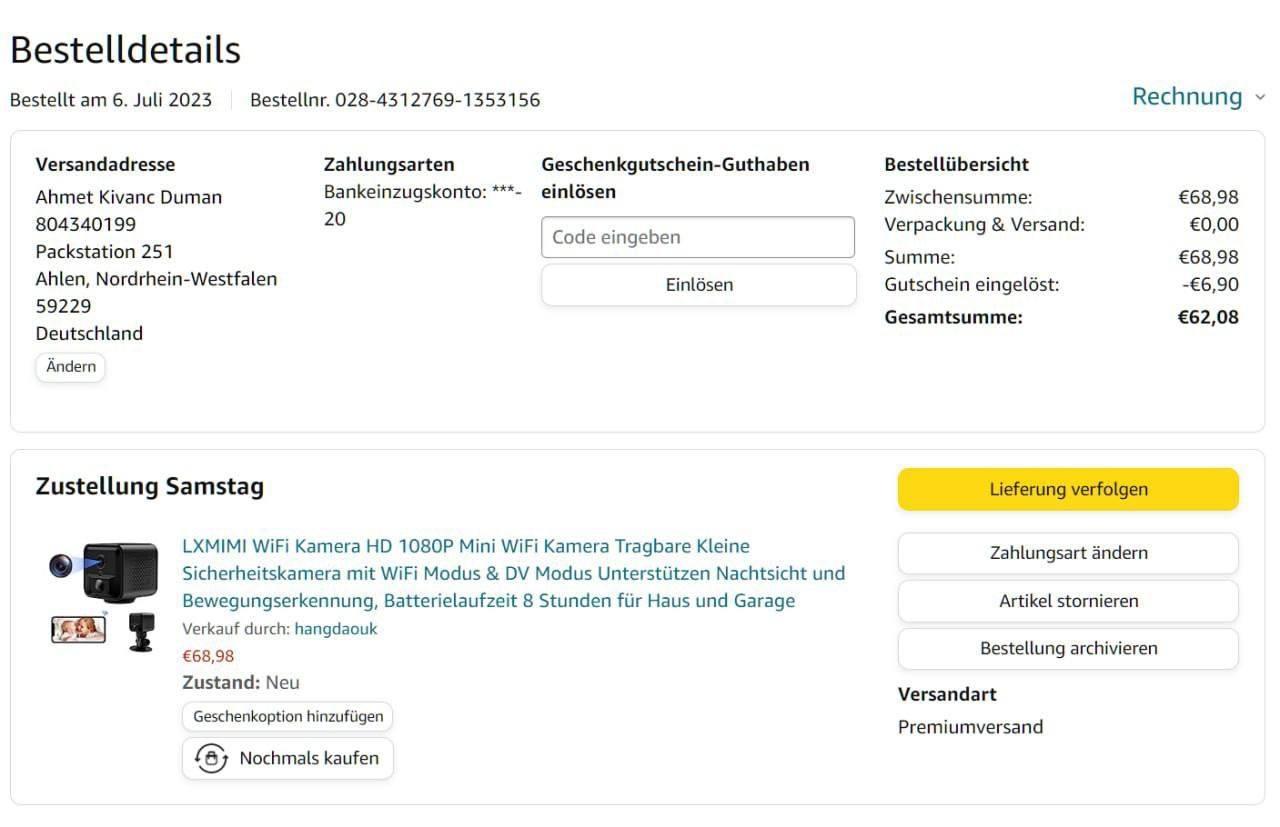Click the Zustellung Samstag heading
This screenshot has height=827, width=1280.
coord(150,487)
